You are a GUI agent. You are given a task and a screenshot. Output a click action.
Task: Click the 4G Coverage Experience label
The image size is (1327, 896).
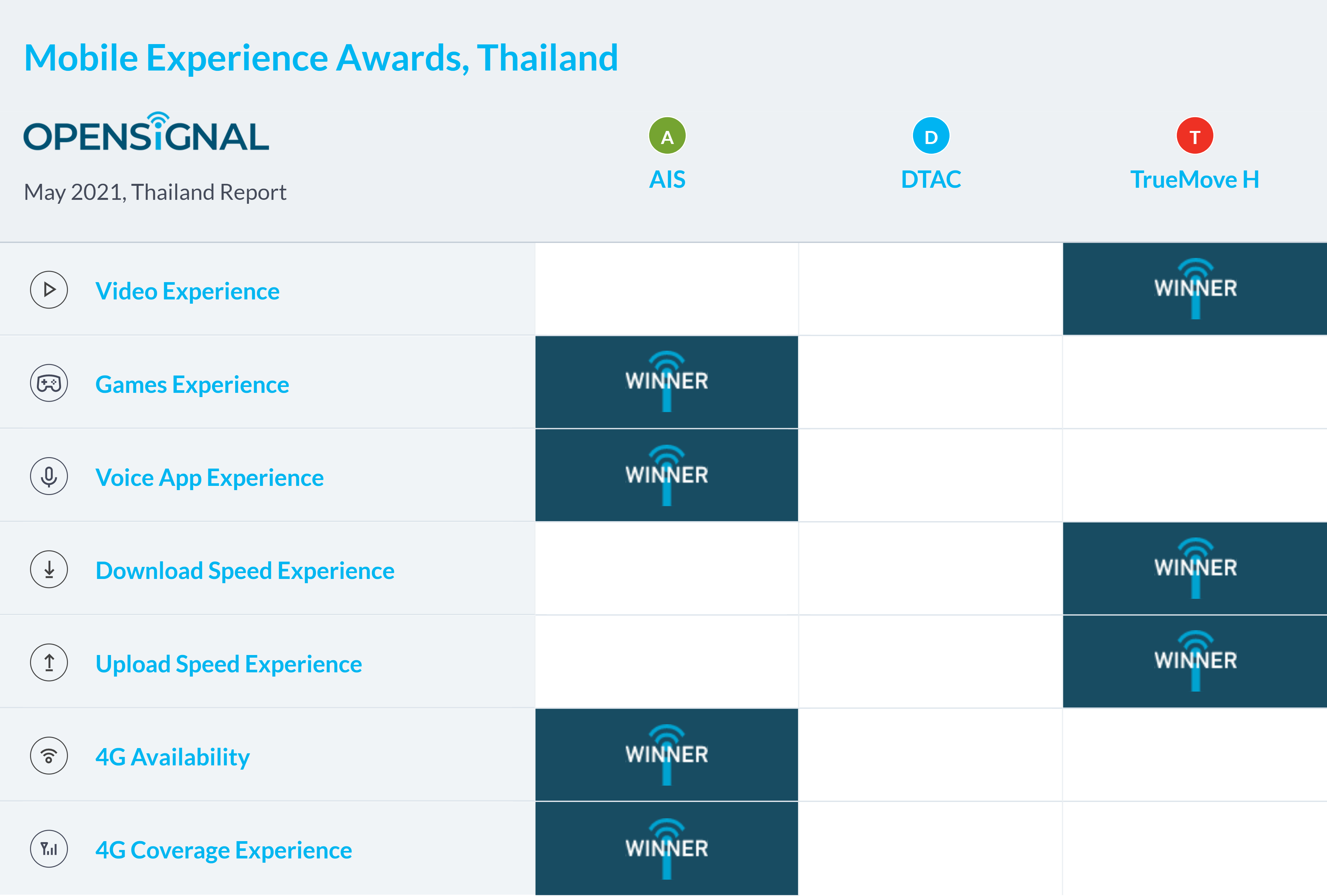click(x=224, y=850)
